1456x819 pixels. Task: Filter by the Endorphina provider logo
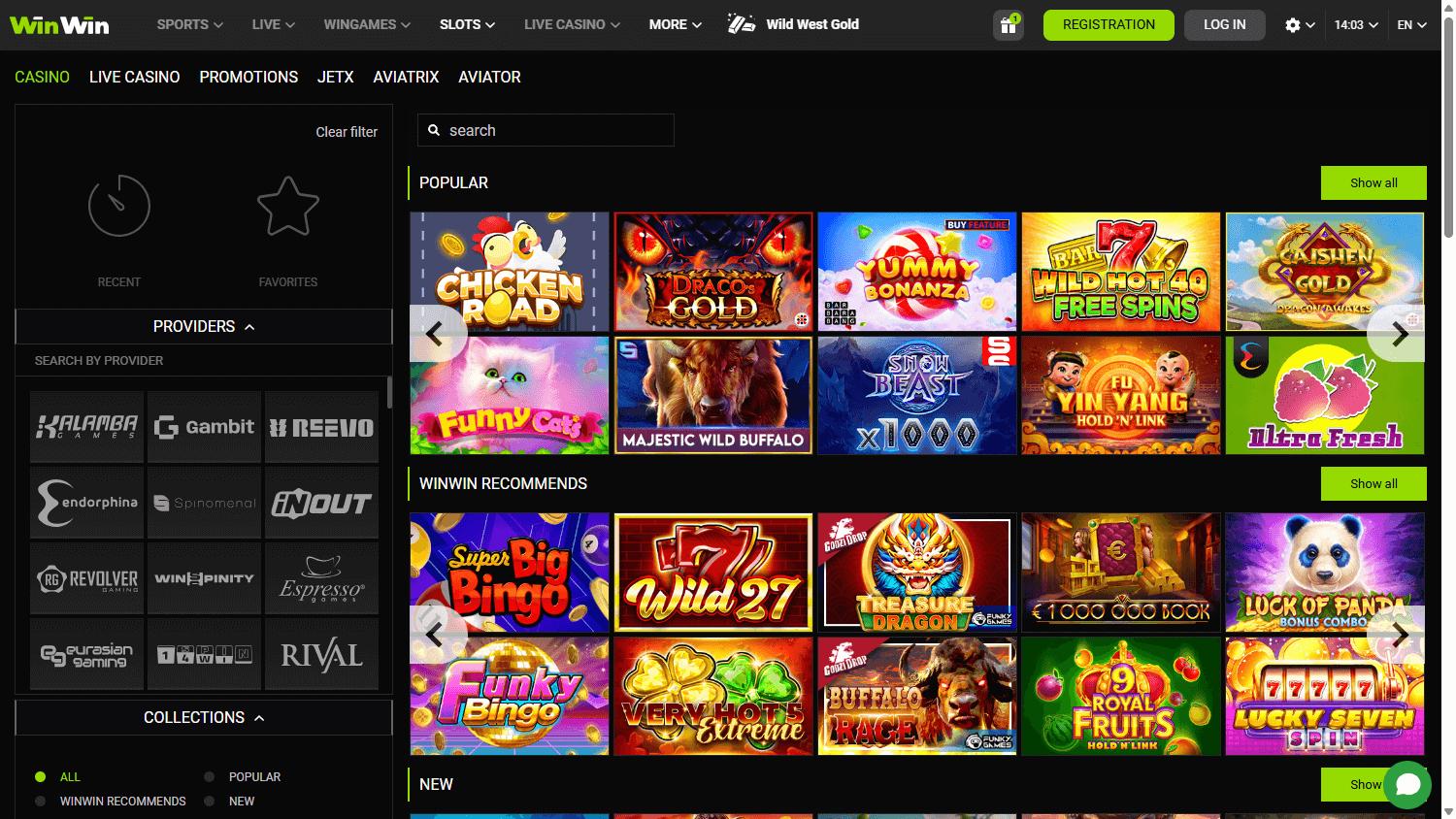87,503
